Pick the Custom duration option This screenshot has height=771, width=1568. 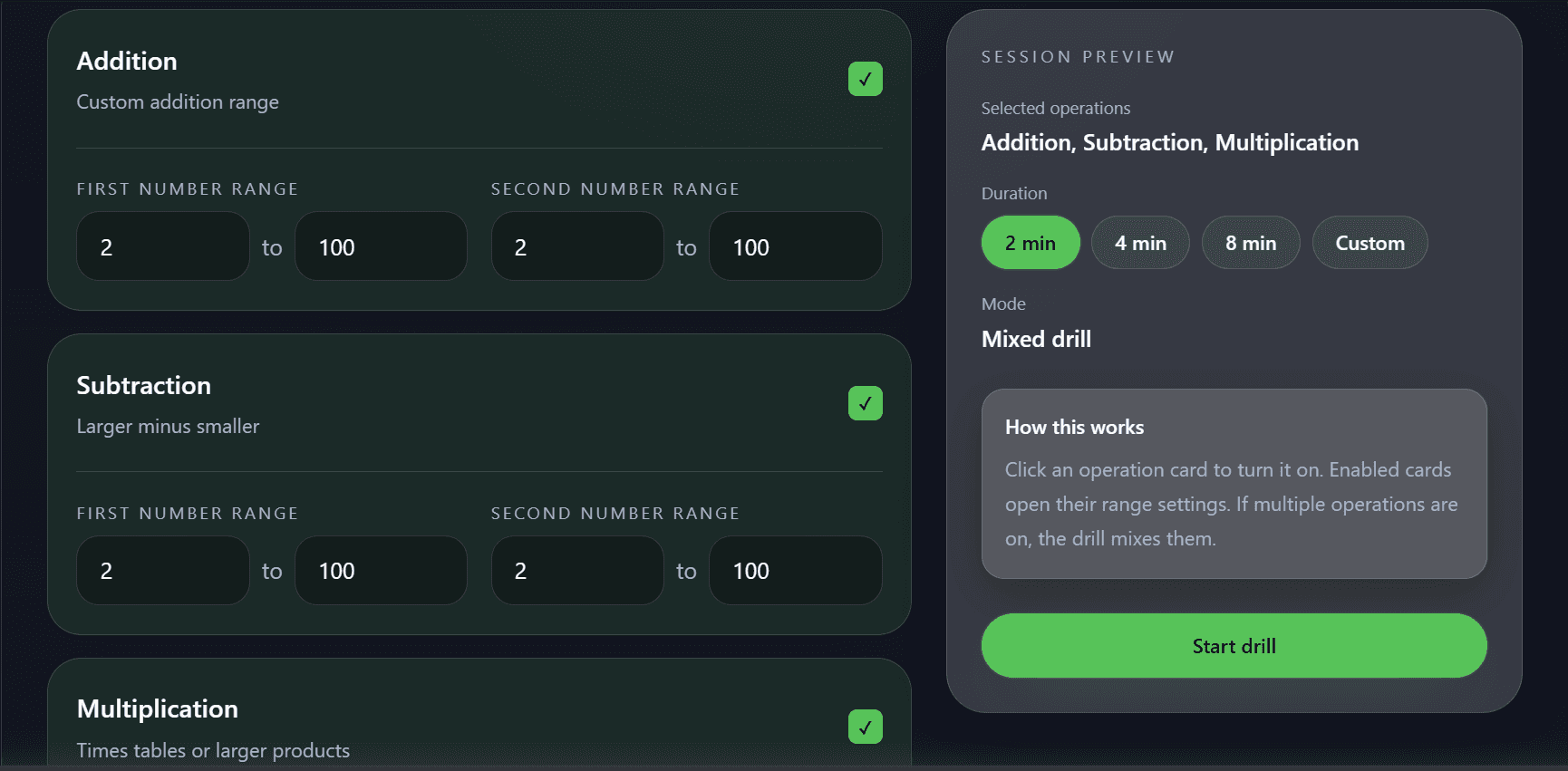(1369, 243)
